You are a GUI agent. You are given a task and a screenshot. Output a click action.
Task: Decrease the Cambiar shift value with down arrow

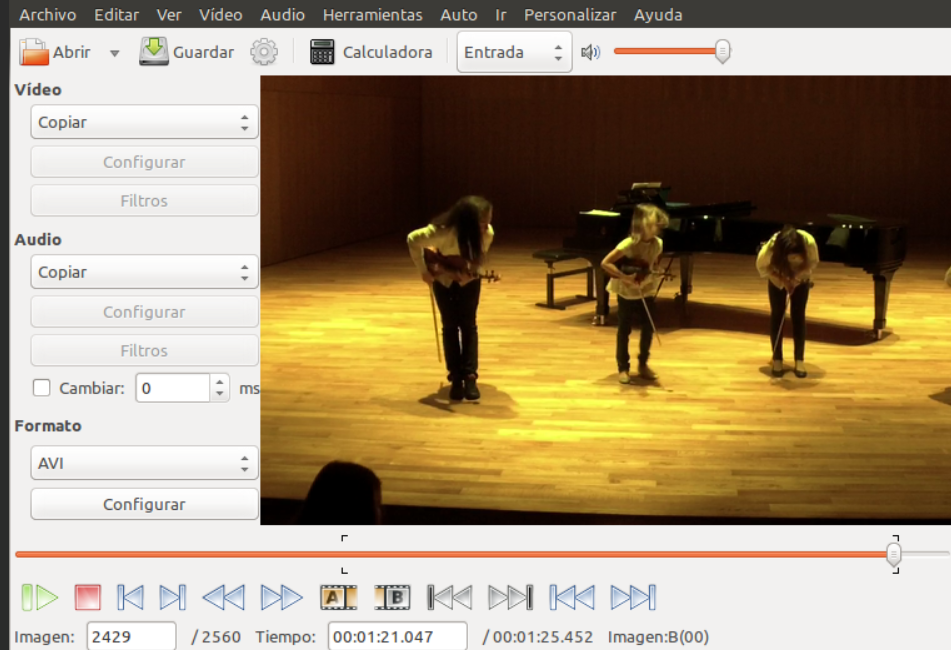pyautogui.click(x=220, y=395)
